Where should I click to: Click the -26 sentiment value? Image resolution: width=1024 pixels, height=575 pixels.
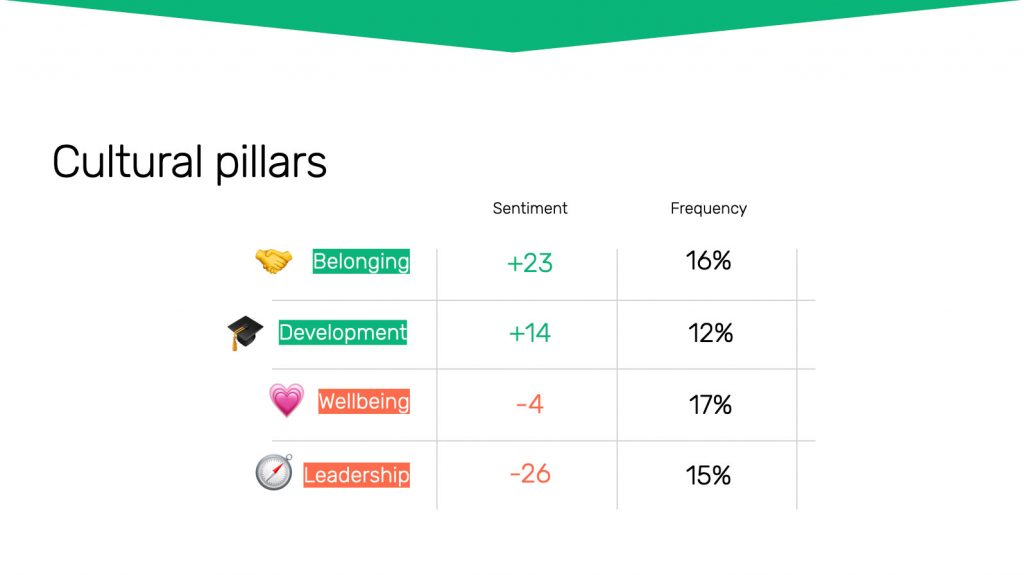click(530, 474)
